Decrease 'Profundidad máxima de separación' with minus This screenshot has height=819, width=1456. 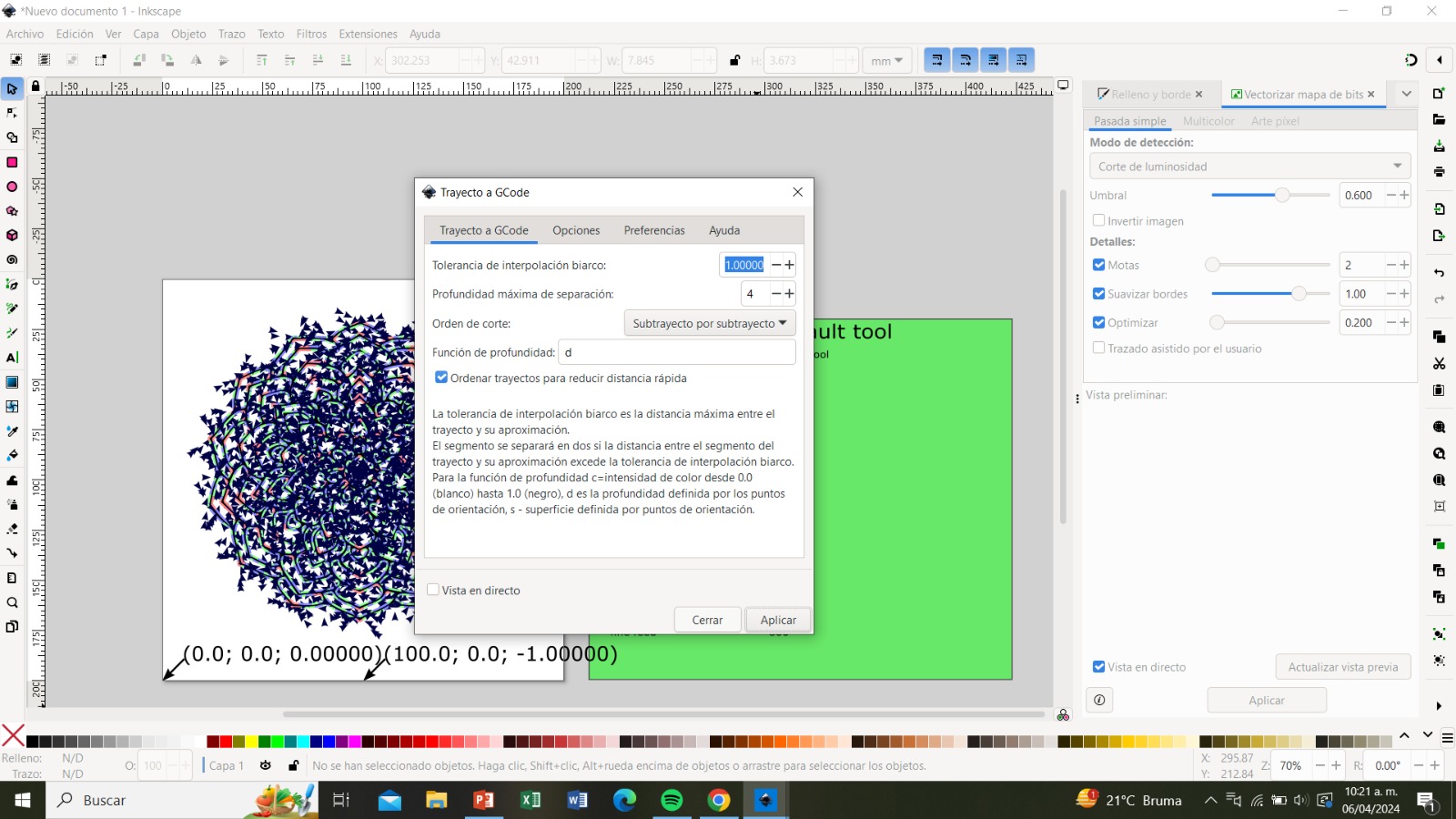pos(776,294)
